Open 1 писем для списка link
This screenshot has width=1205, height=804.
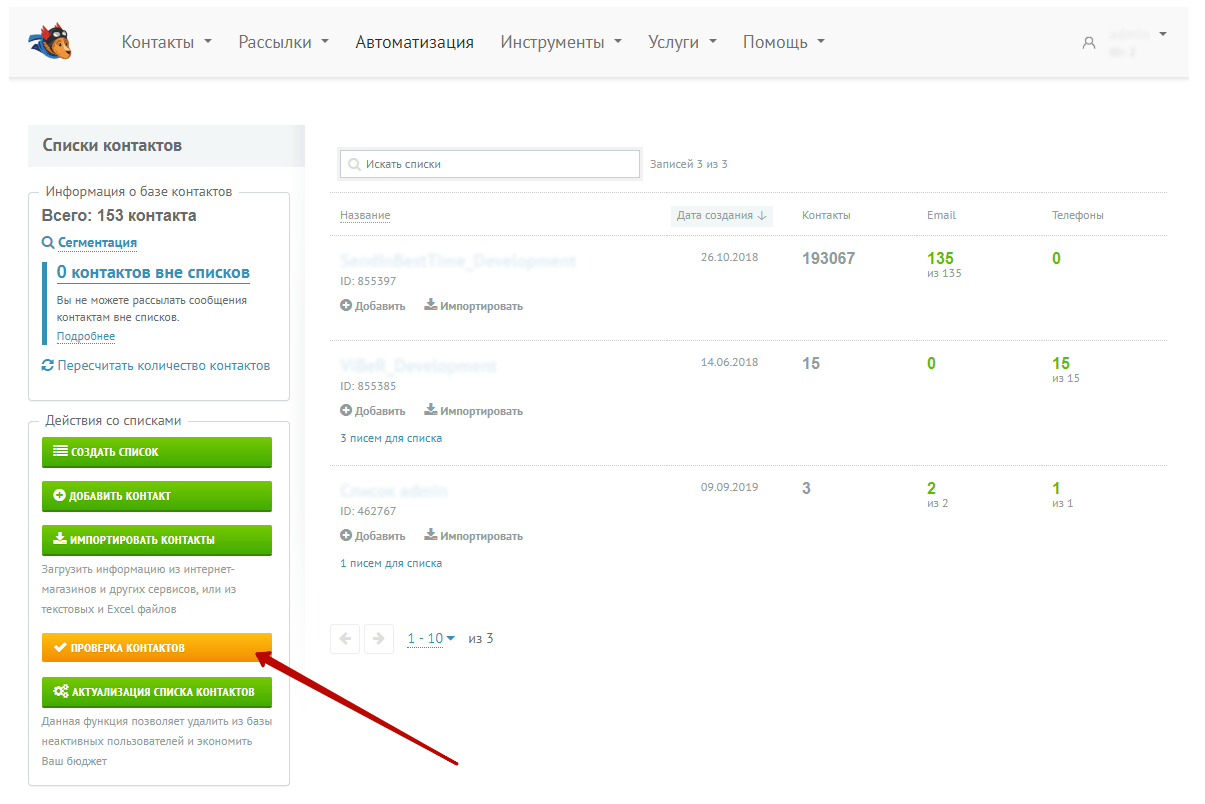[x=391, y=563]
